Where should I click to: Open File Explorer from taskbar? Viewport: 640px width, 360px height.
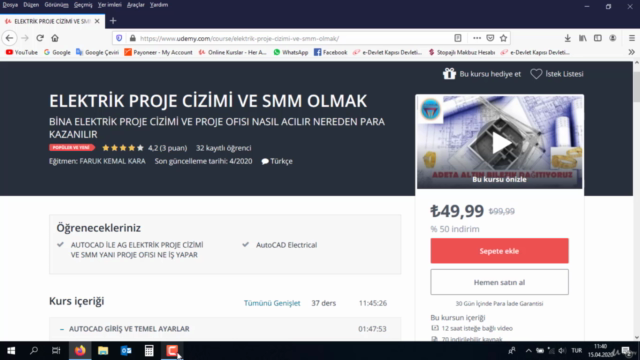click(103, 351)
